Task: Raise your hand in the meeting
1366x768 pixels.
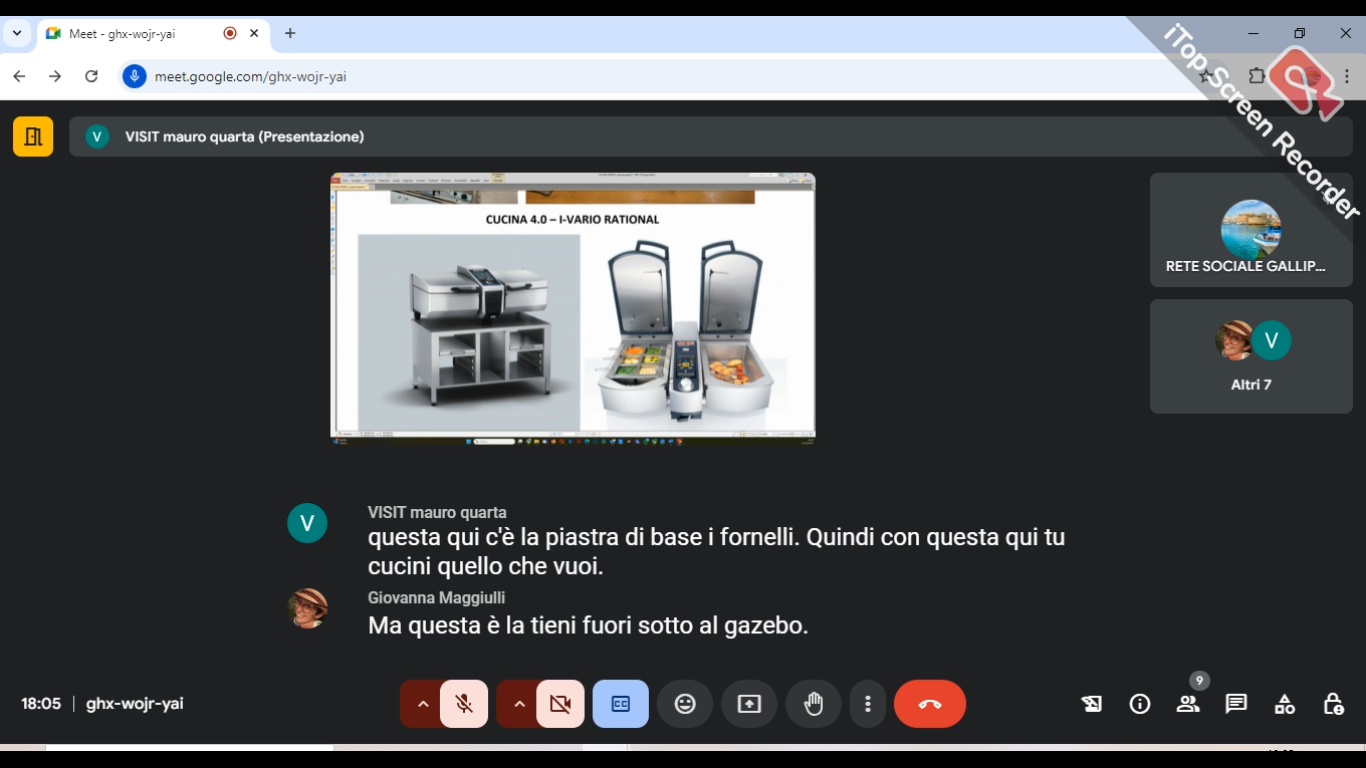Action: 814,704
